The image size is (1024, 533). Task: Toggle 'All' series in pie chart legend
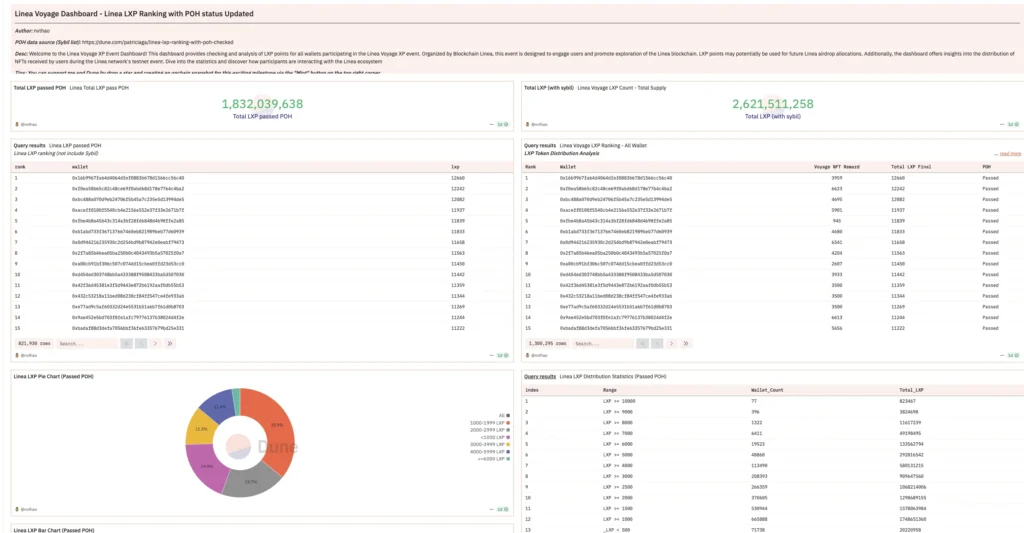tap(504, 415)
